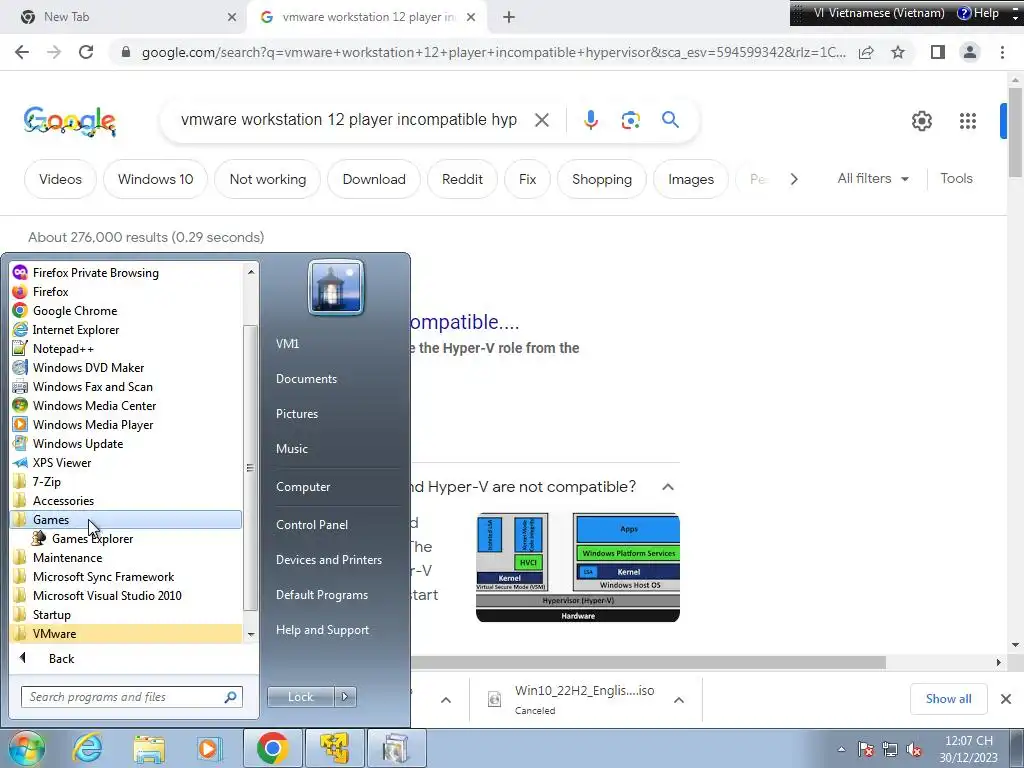Clear the Google search box text
The image size is (1024, 768).
coord(541,120)
